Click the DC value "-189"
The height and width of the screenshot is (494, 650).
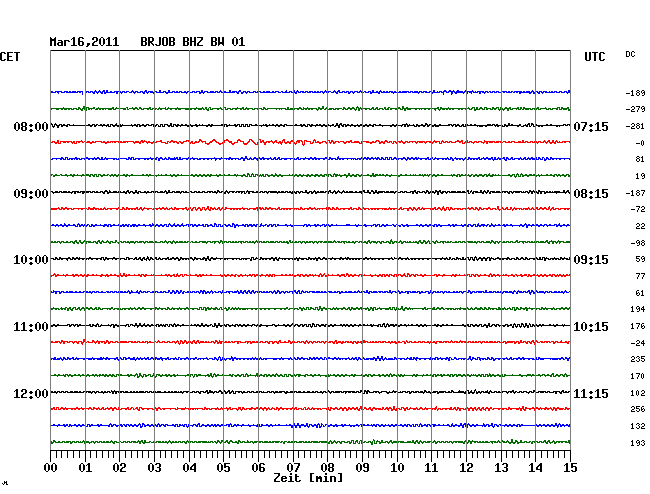point(635,93)
